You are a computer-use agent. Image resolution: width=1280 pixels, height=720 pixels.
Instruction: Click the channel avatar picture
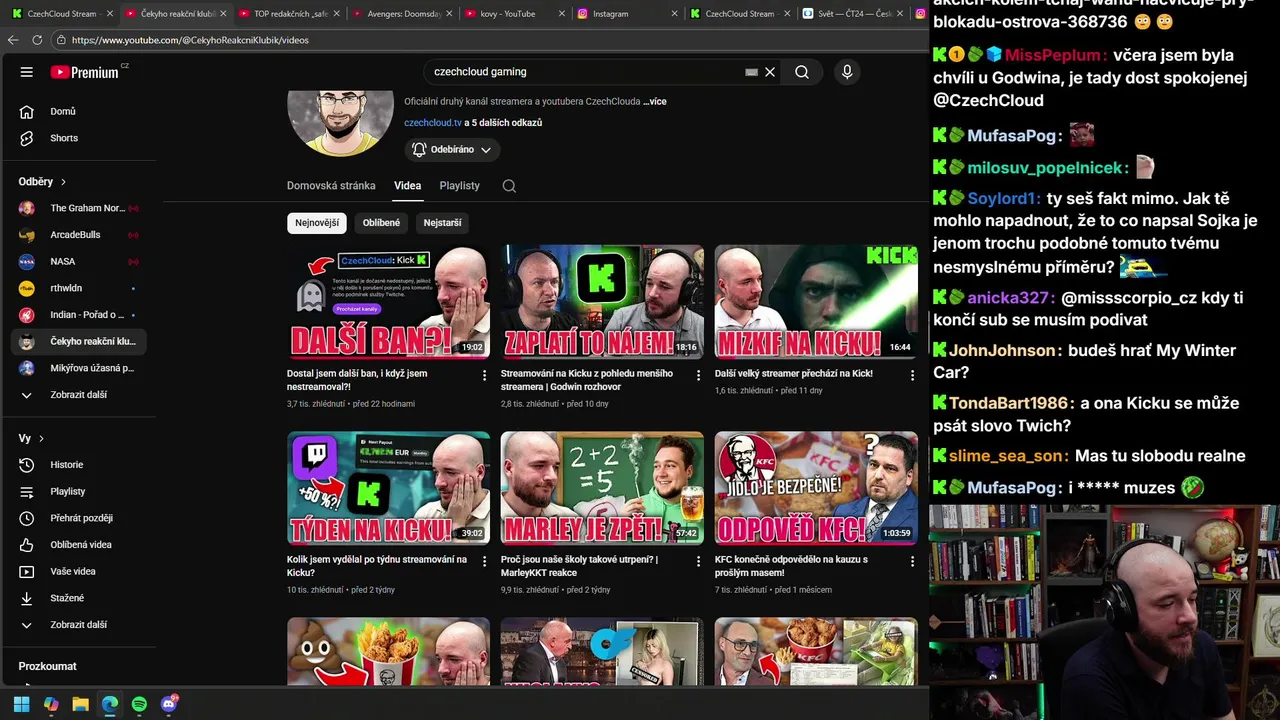coord(340,123)
